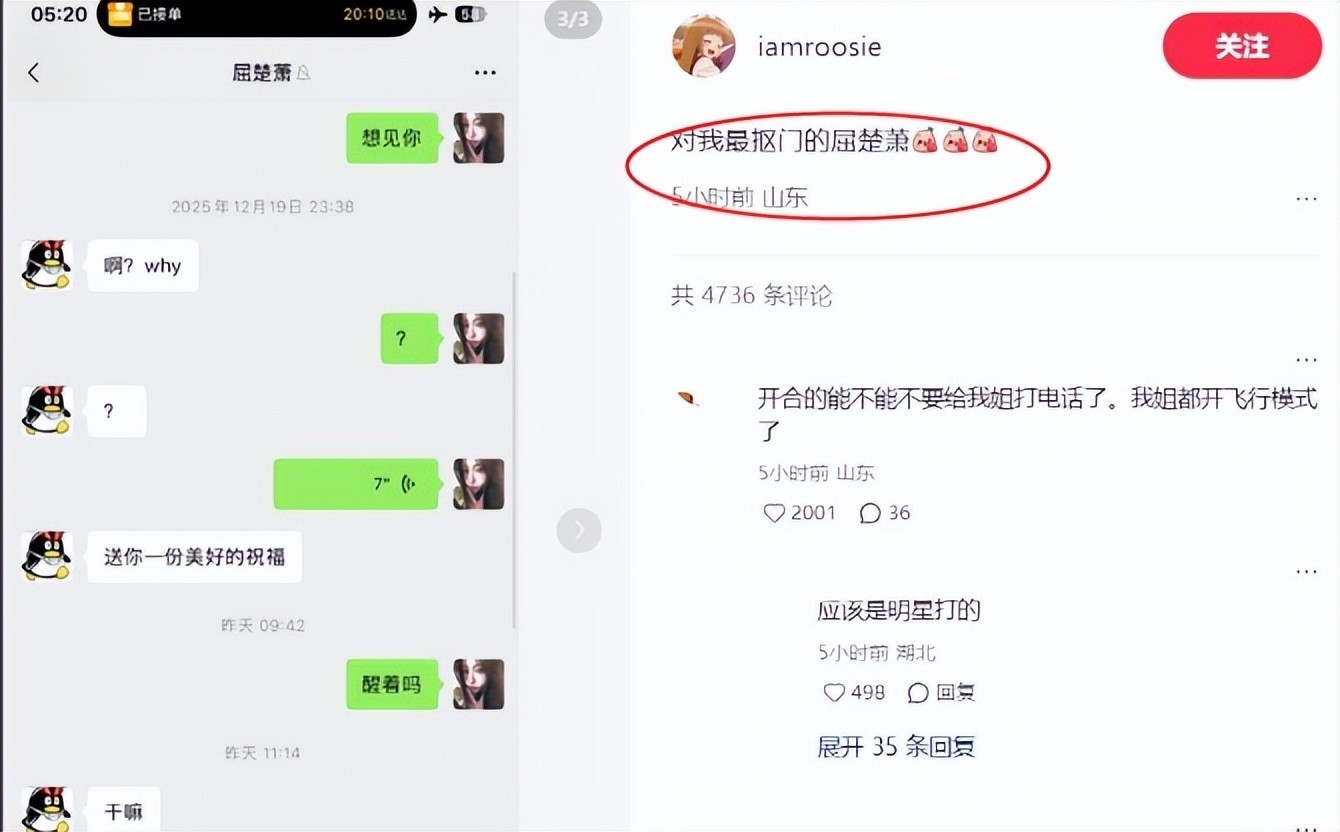The height and width of the screenshot is (832, 1340).
Task: Click the next-image arrow circle
Action: pos(579,530)
